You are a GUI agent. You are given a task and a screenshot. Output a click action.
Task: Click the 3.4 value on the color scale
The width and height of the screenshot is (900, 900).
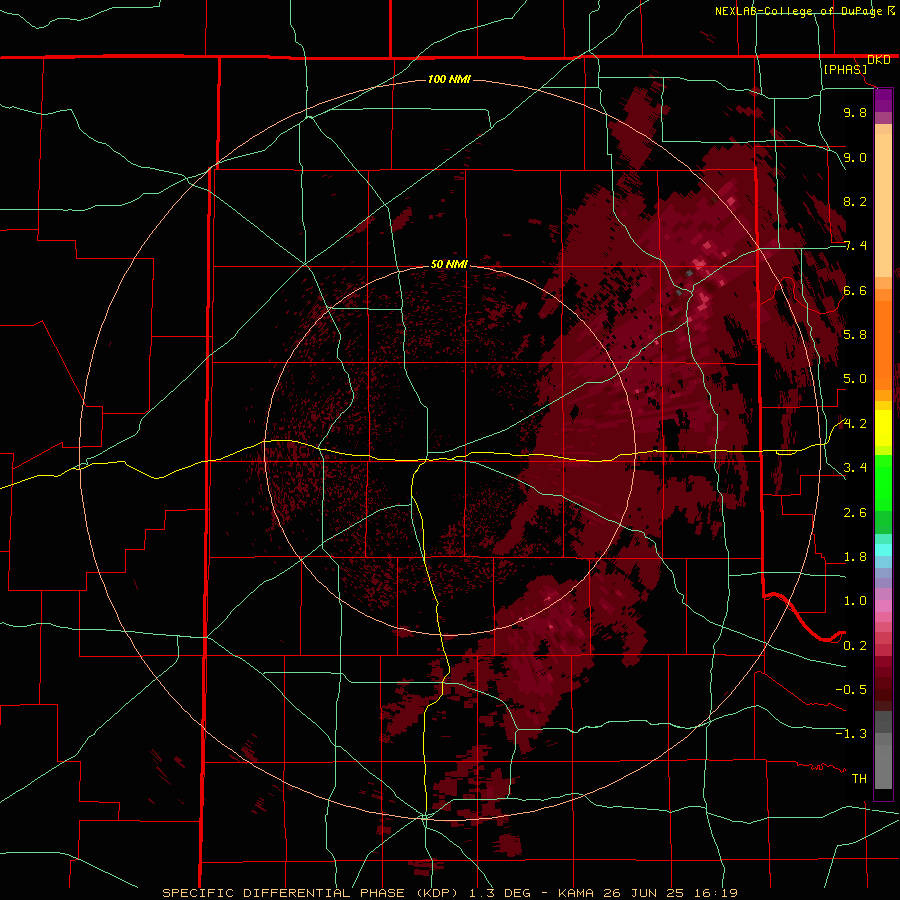[855, 468]
